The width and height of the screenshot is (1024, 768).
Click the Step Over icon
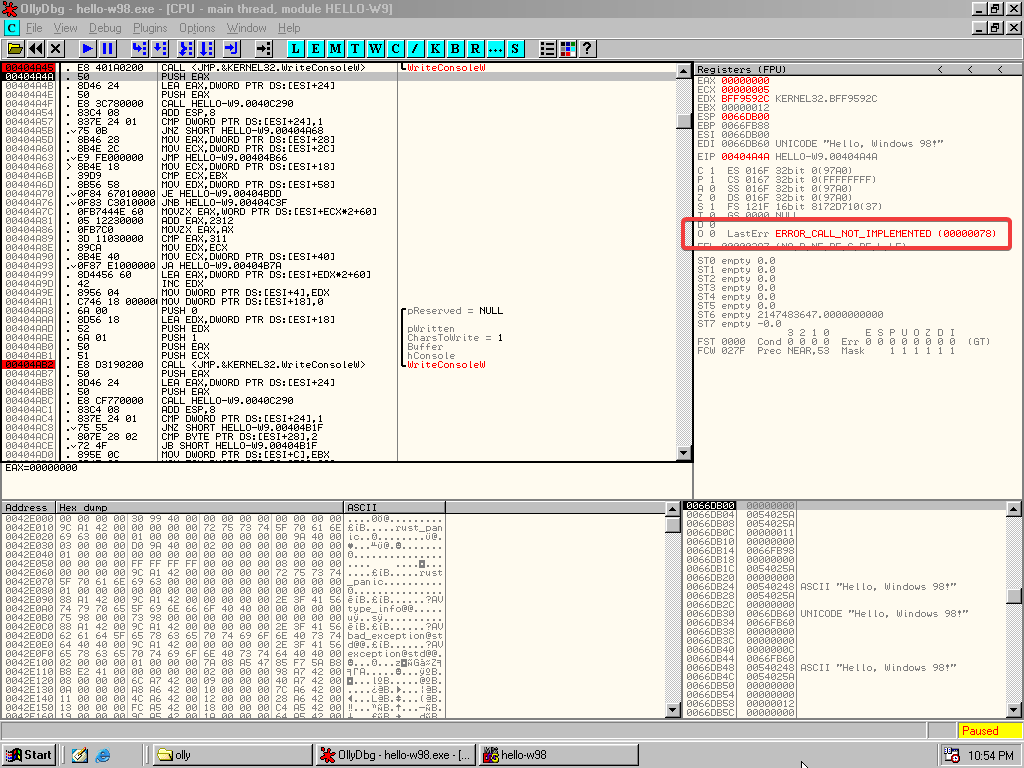[x=160, y=49]
